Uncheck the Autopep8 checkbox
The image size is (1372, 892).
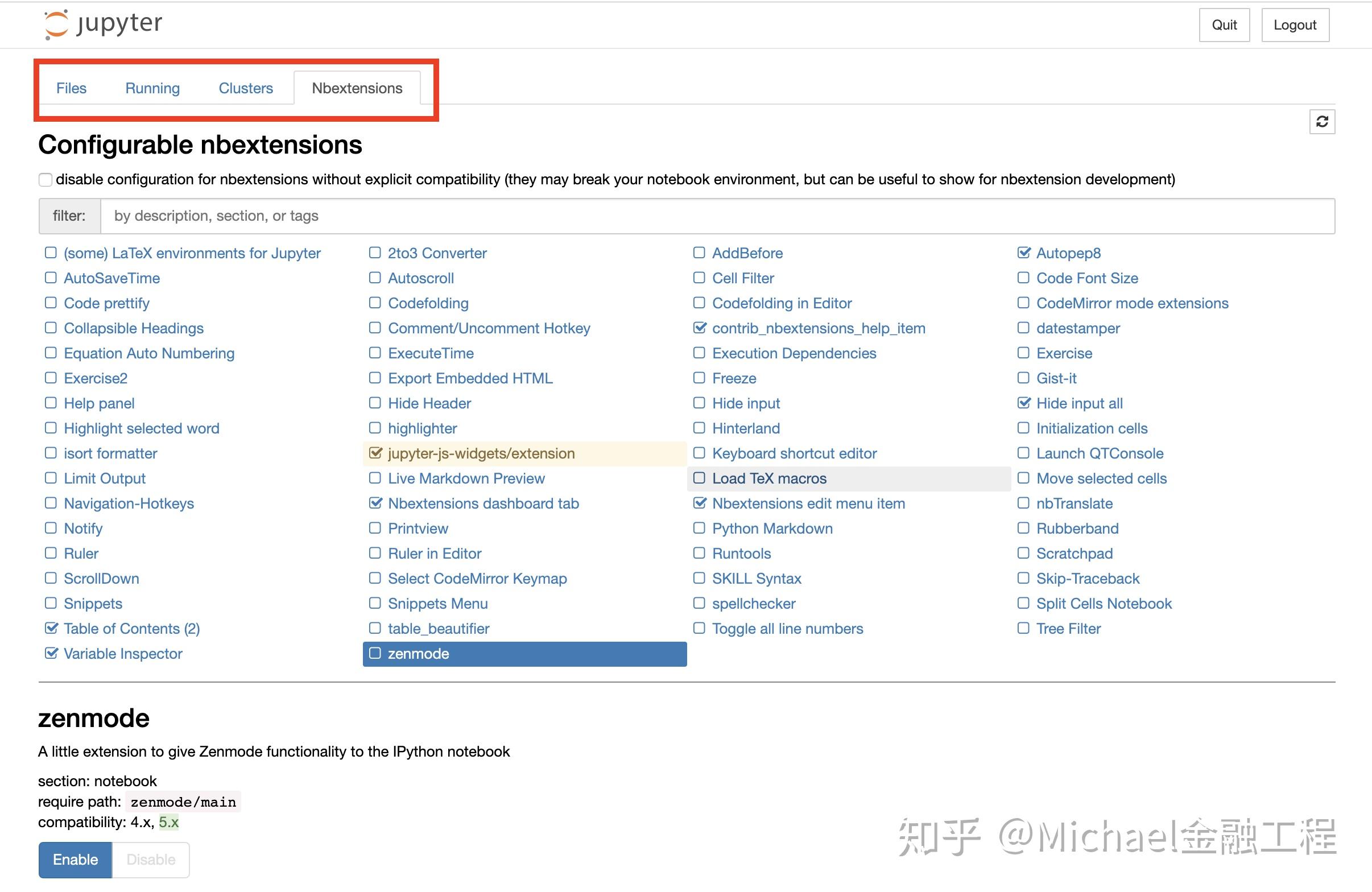(1024, 253)
